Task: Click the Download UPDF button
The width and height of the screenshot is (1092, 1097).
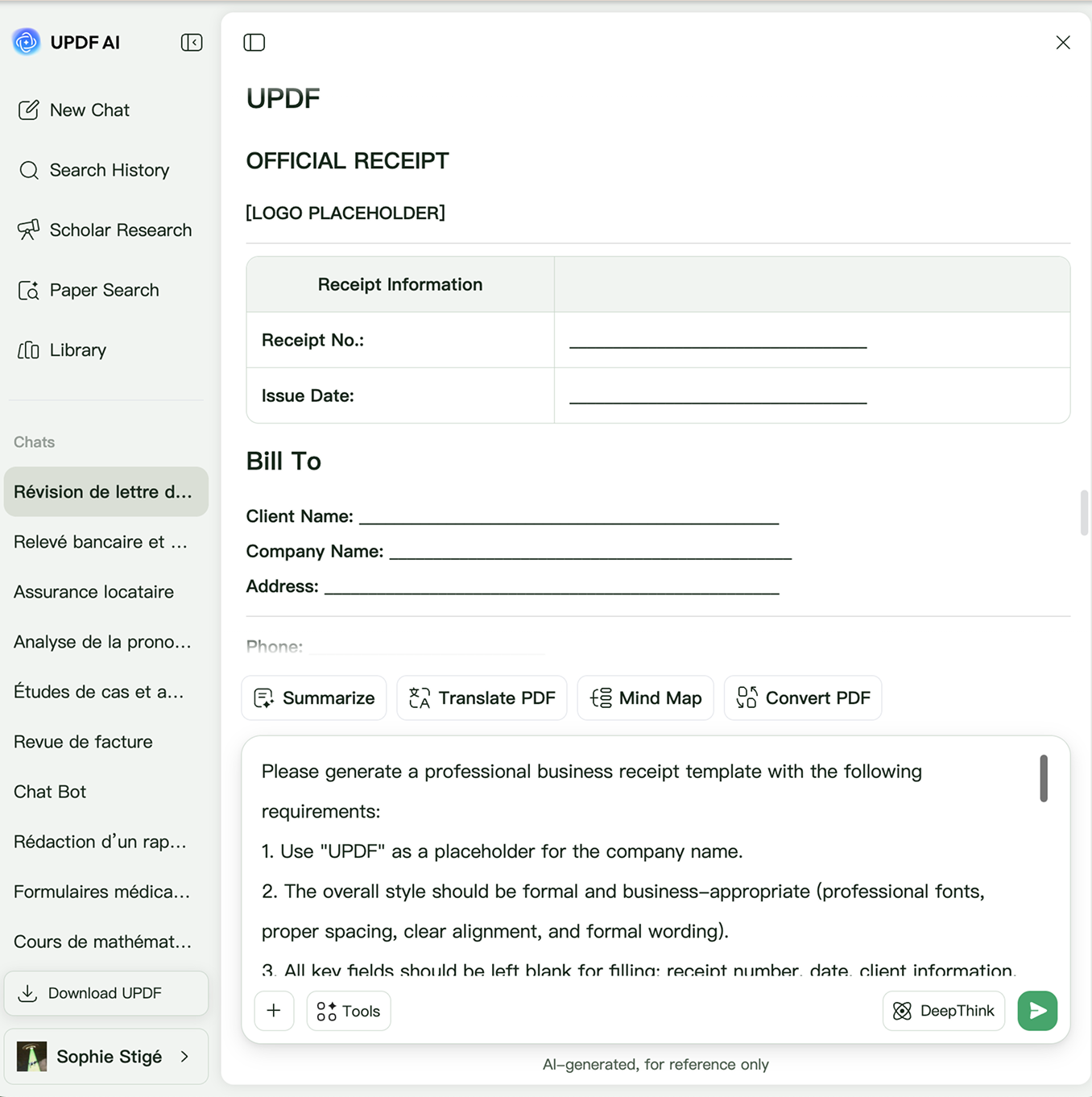Action: click(106, 993)
